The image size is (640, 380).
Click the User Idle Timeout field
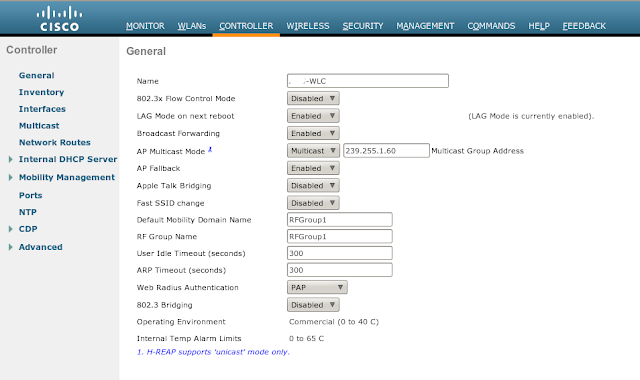[340, 253]
